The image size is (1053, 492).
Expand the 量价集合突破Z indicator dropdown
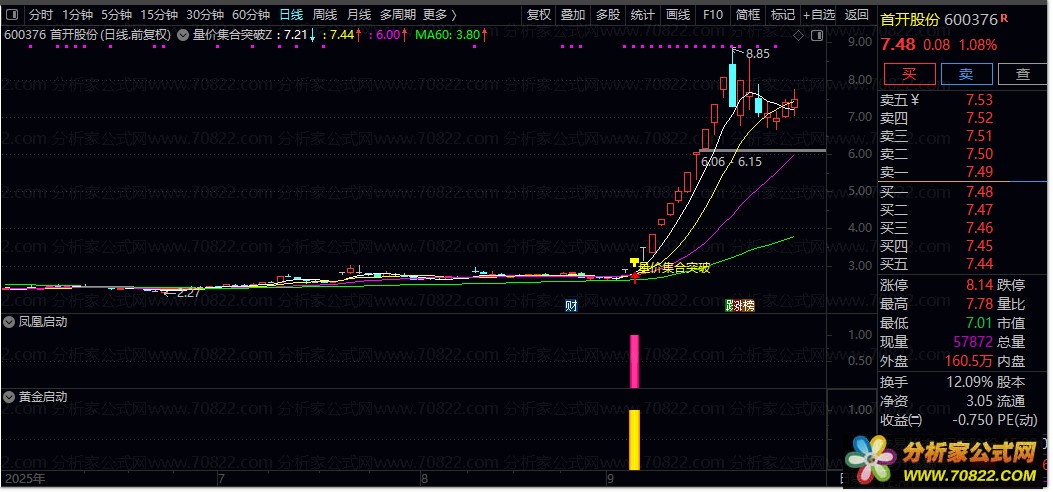[x=182, y=35]
